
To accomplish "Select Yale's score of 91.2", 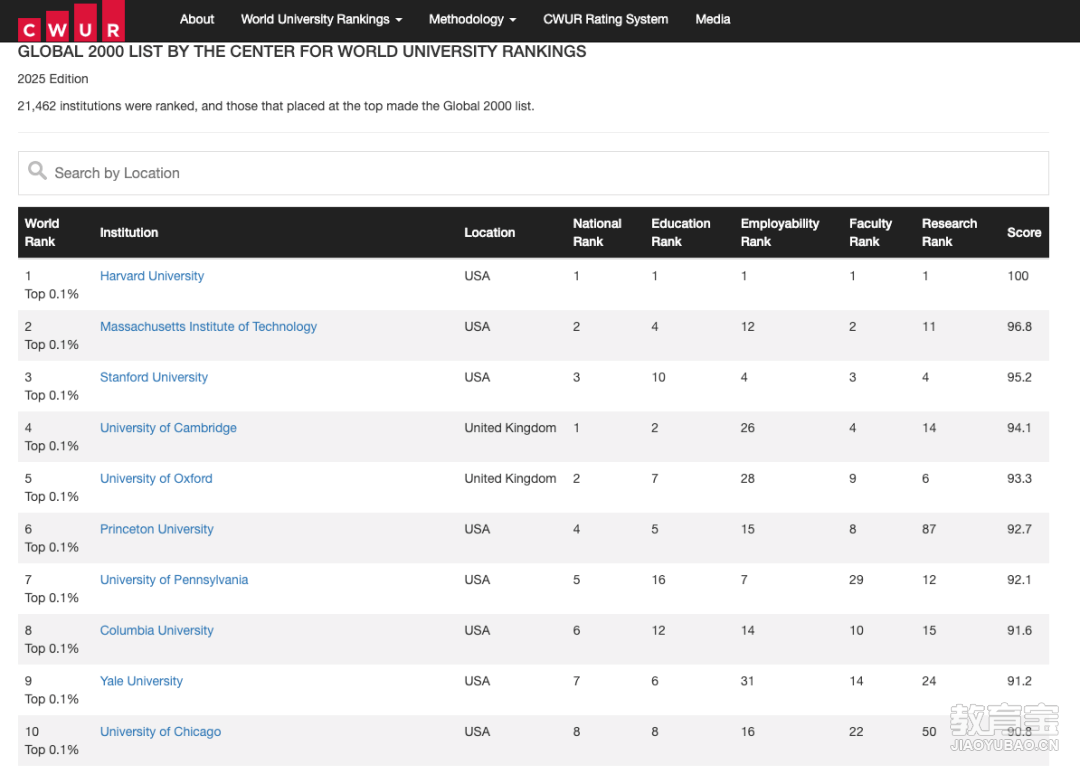I will click(1019, 681).
